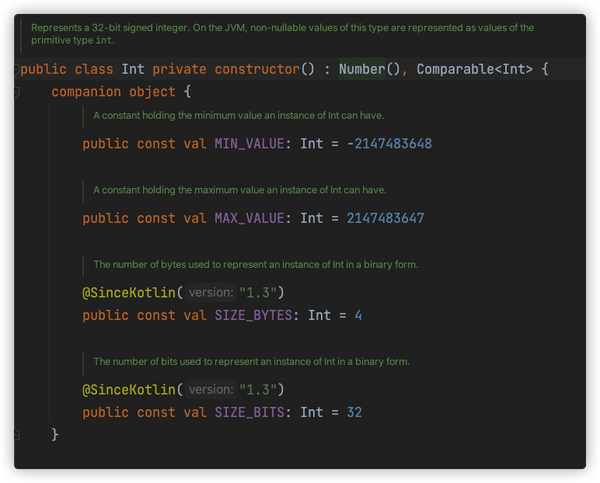Click the class doc comment about 32-bit integer
Screen dimensions: 600x483
[282, 34]
